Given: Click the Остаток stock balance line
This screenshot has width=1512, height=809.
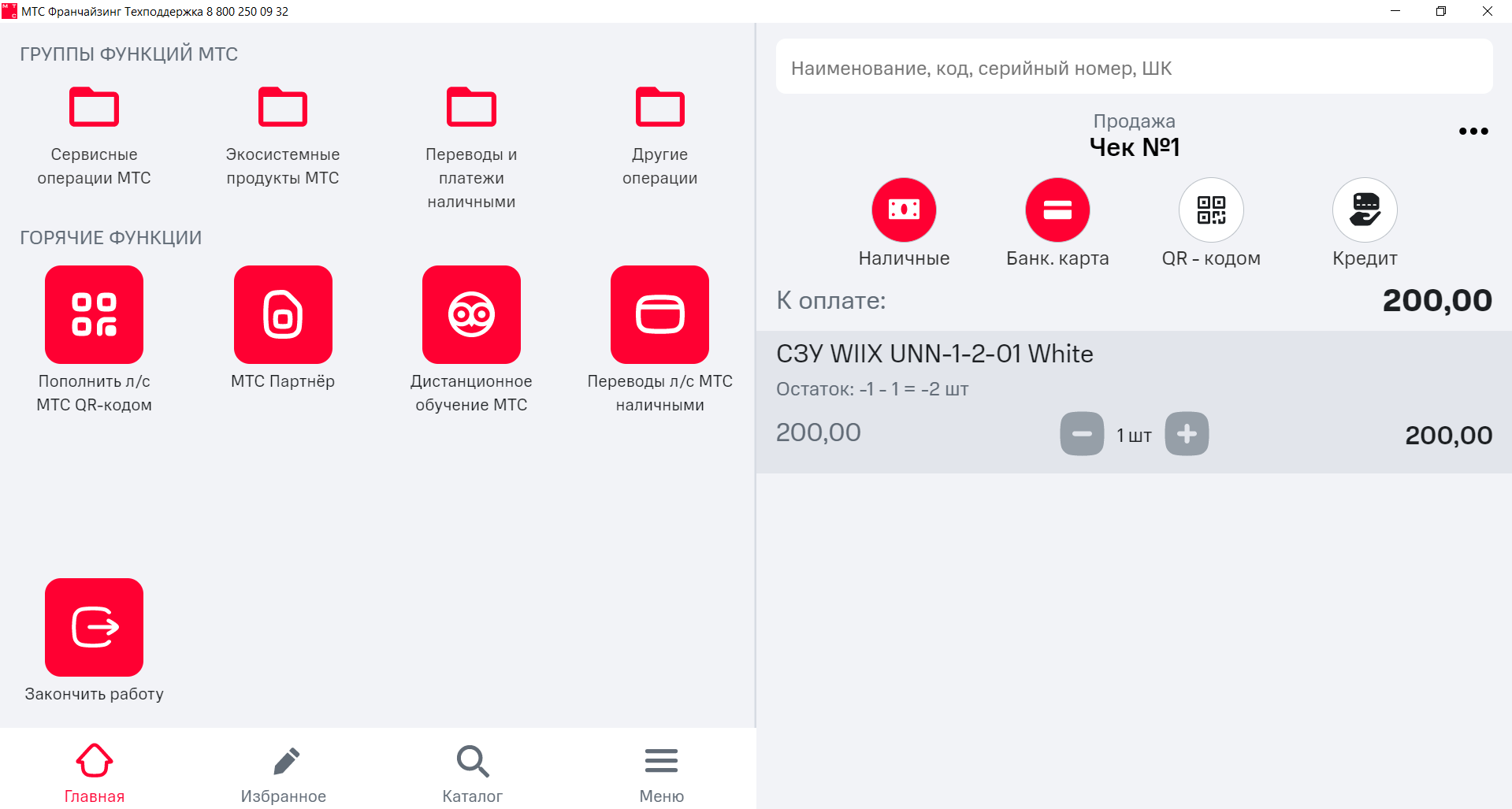Looking at the screenshot, I should point(872,389).
